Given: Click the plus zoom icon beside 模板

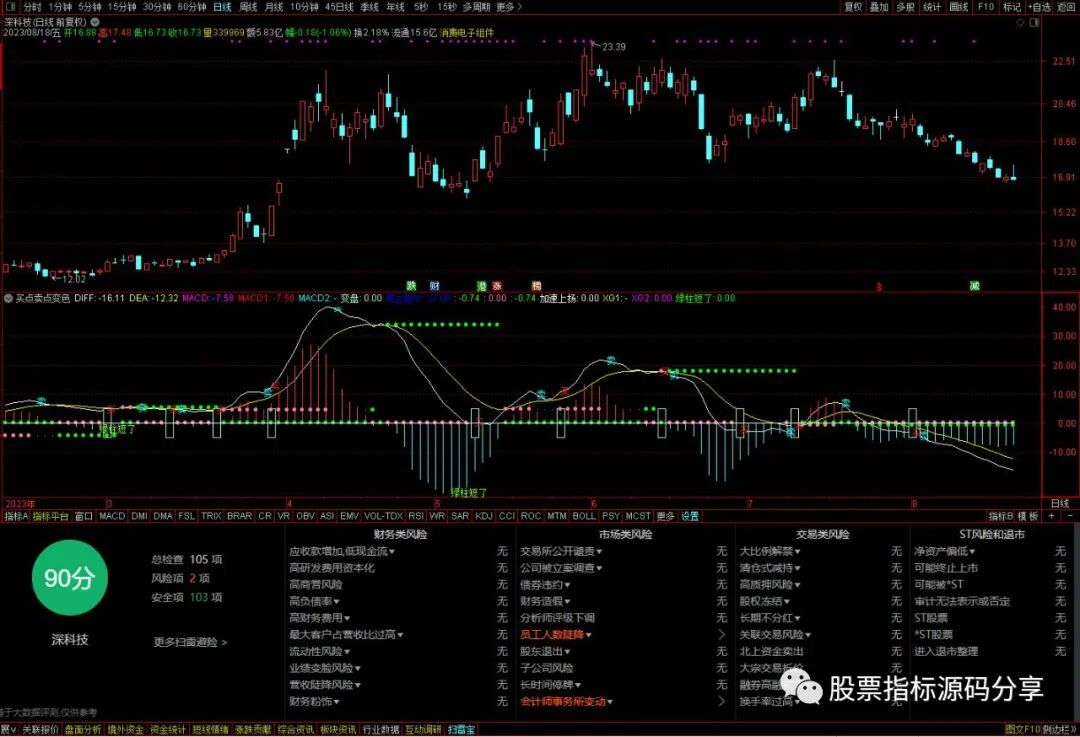Looking at the screenshot, I should 1052,515.
